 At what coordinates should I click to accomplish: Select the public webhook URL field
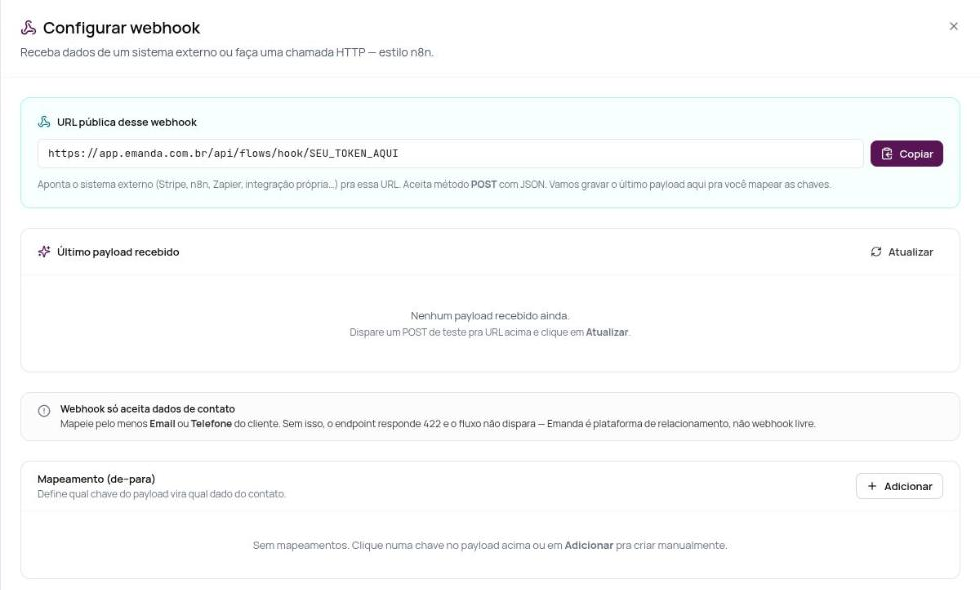tap(450, 154)
